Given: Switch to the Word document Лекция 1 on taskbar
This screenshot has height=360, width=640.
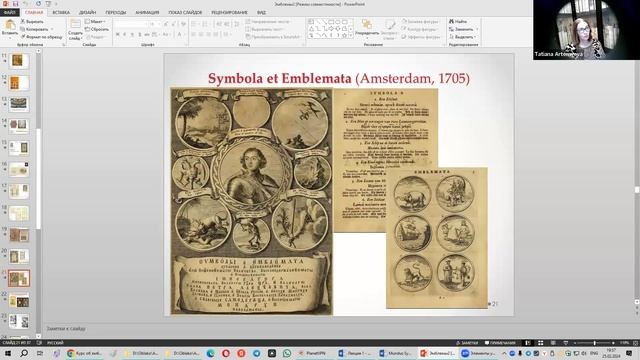Looking at the screenshot, I should tap(354, 353).
